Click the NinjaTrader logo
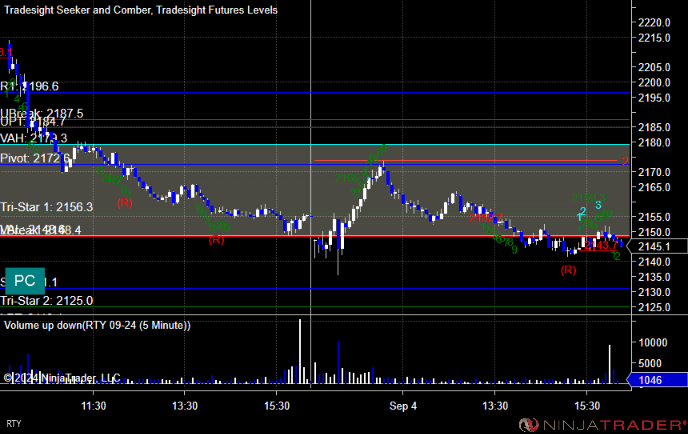Viewport: 688px width, 434px height. [x=602, y=424]
